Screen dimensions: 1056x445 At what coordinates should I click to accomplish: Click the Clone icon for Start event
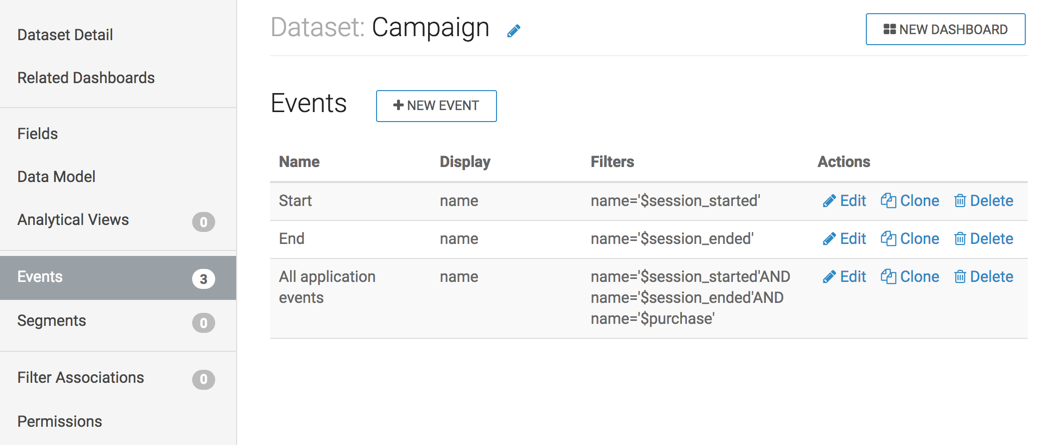coord(888,201)
